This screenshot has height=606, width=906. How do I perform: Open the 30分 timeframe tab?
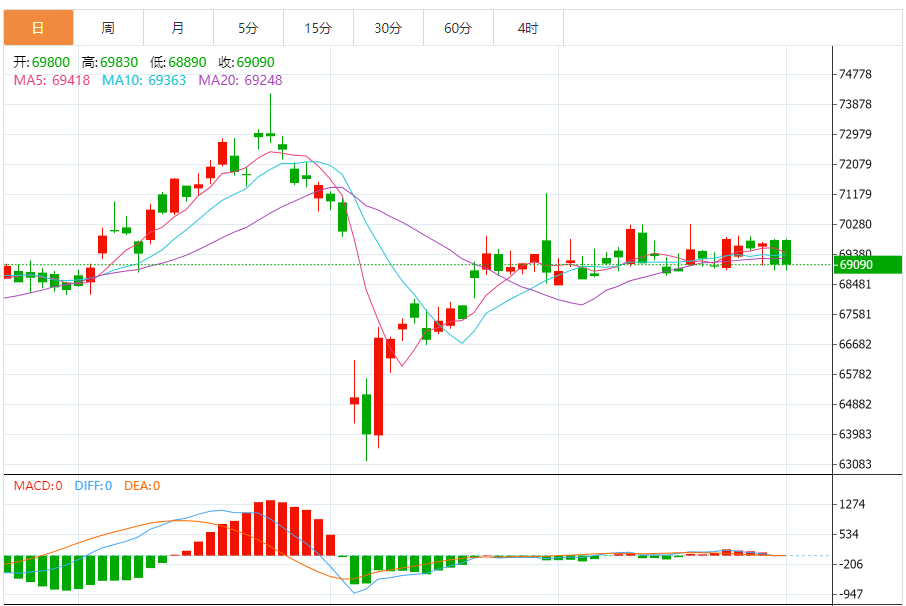[x=388, y=28]
